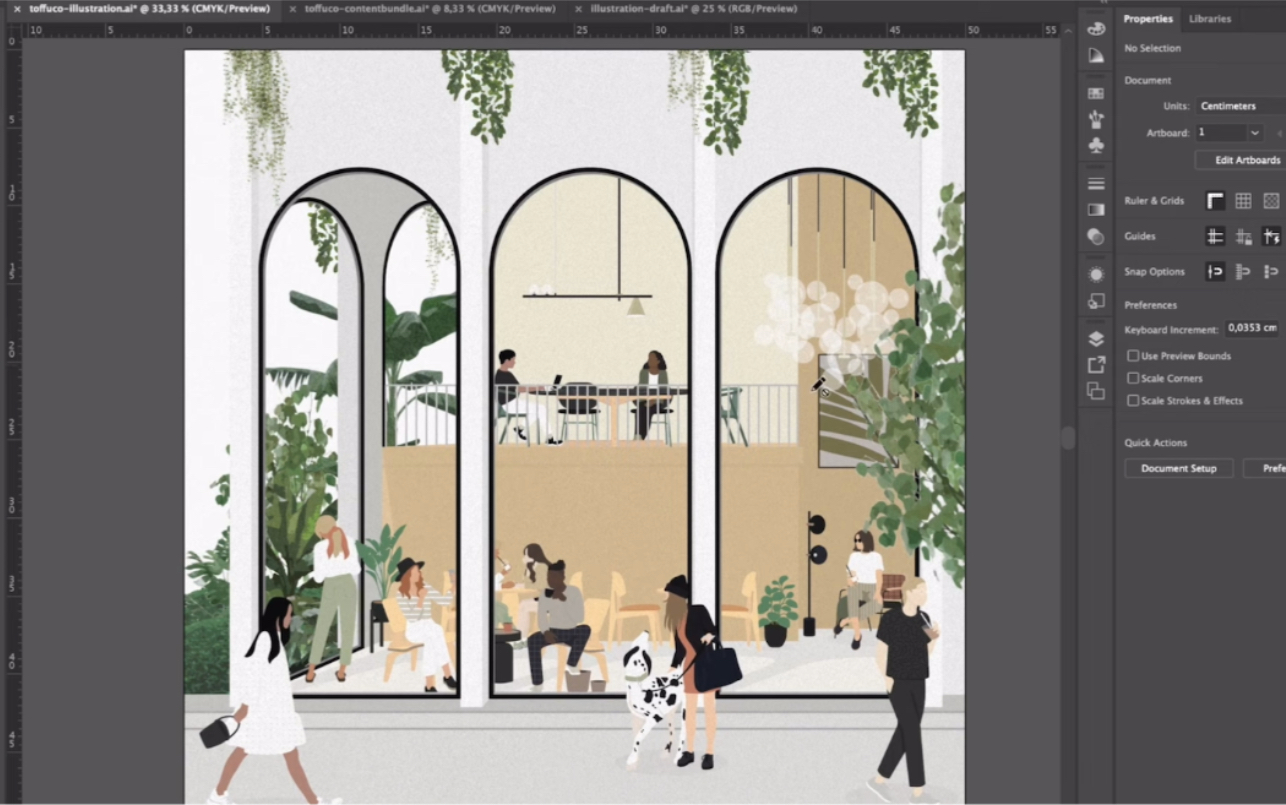The height and width of the screenshot is (805, 1286).
Task: Close the toffuco-contentbundle.ai tab
Action: (292, 9)
